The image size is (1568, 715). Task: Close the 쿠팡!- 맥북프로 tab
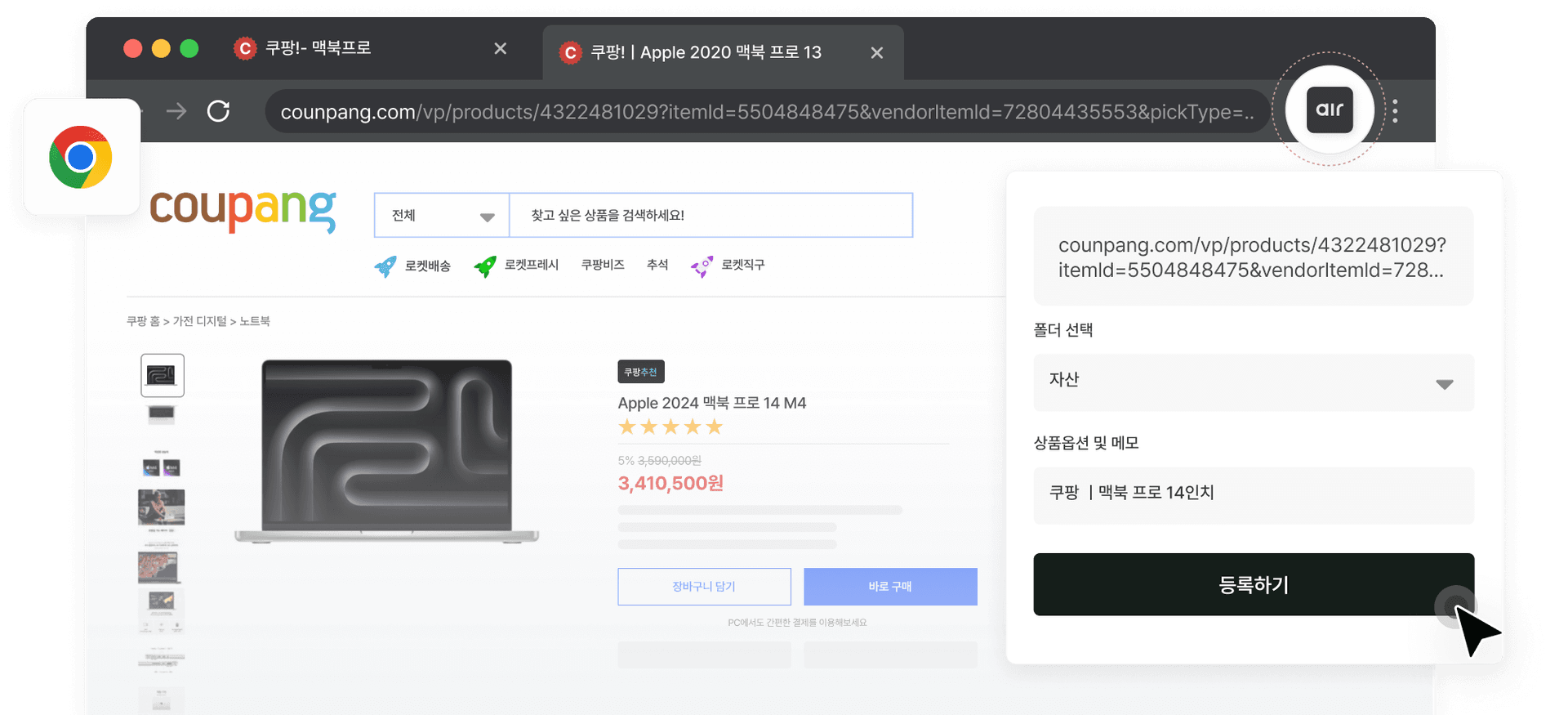501,49
